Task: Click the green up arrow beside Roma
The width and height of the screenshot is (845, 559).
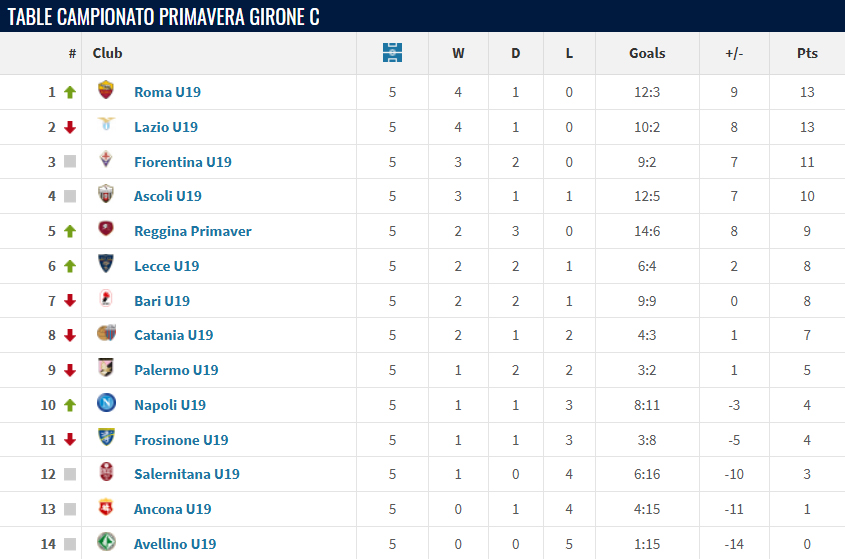Action: tap(70, 92)
